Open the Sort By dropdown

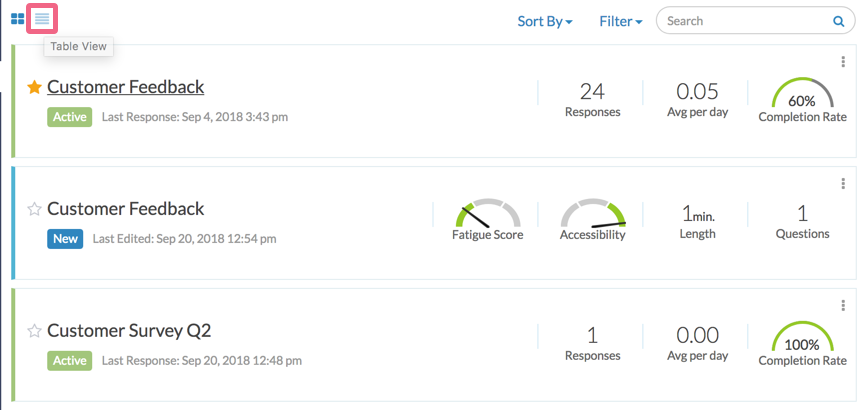(x=544, y=20)
